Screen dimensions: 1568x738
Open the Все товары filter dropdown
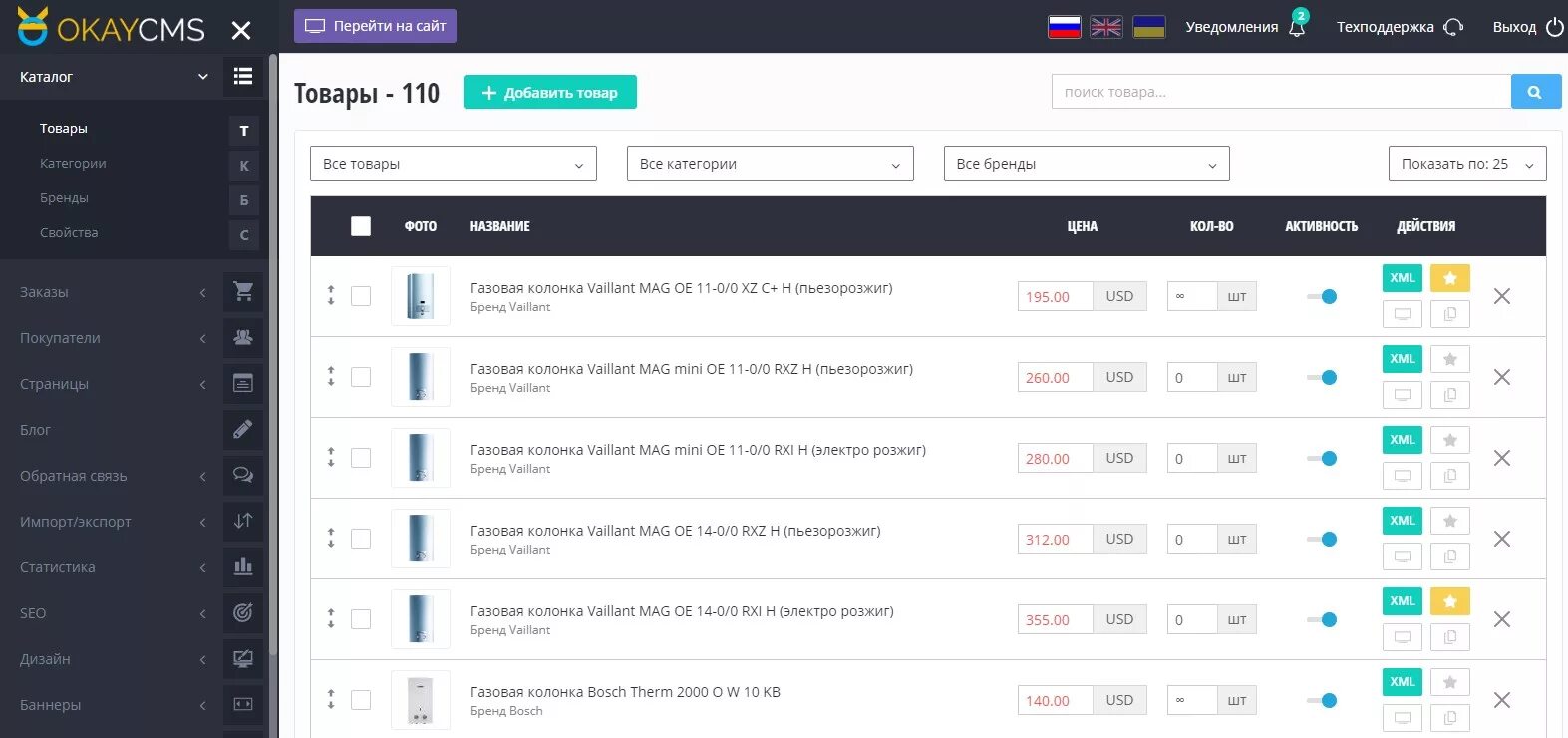coord(454,164)
